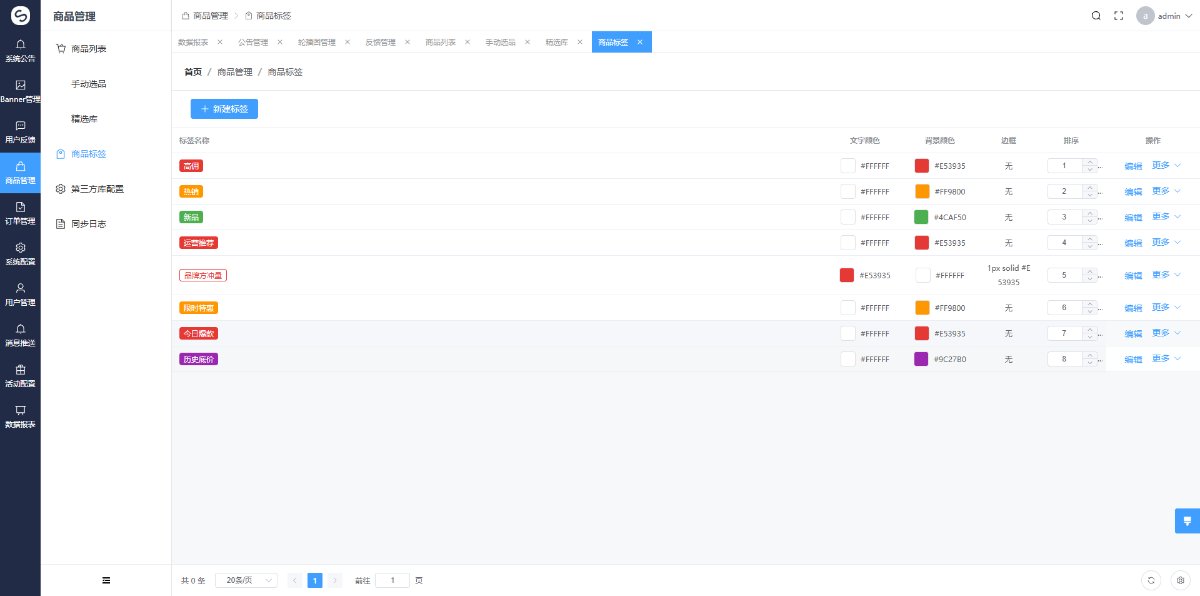The width and height of the screenshot is (1200, 596).
Task: Close the 商品标签 tab
Action: [x=640, y=42]
